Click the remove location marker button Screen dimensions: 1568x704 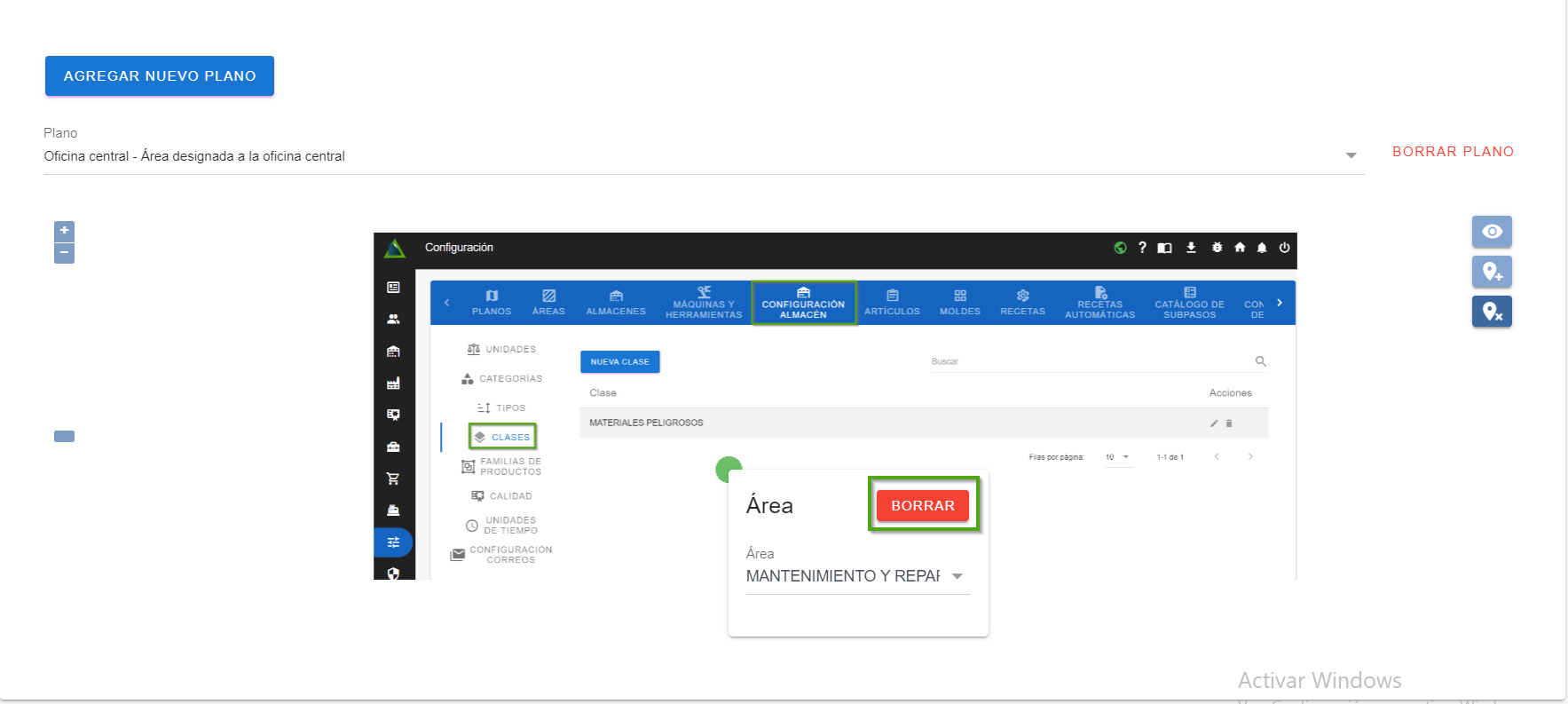1492,312
